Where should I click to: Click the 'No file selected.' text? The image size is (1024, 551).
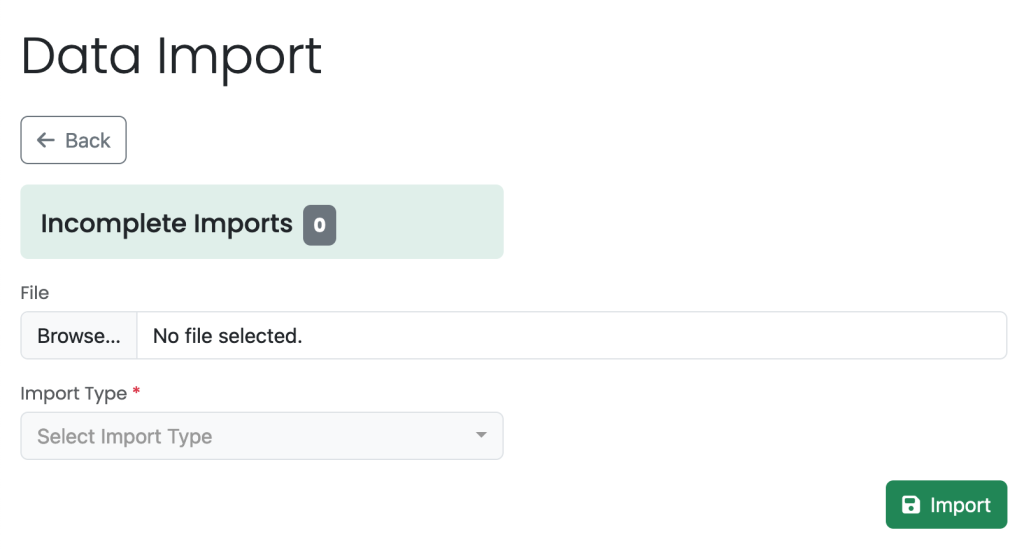click(227, 336)
